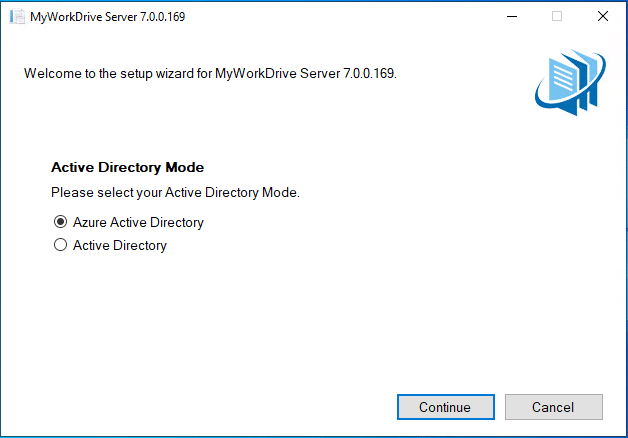Click the greyed-out maximize window button
The image size is (628, 438).
coord(557,17)
